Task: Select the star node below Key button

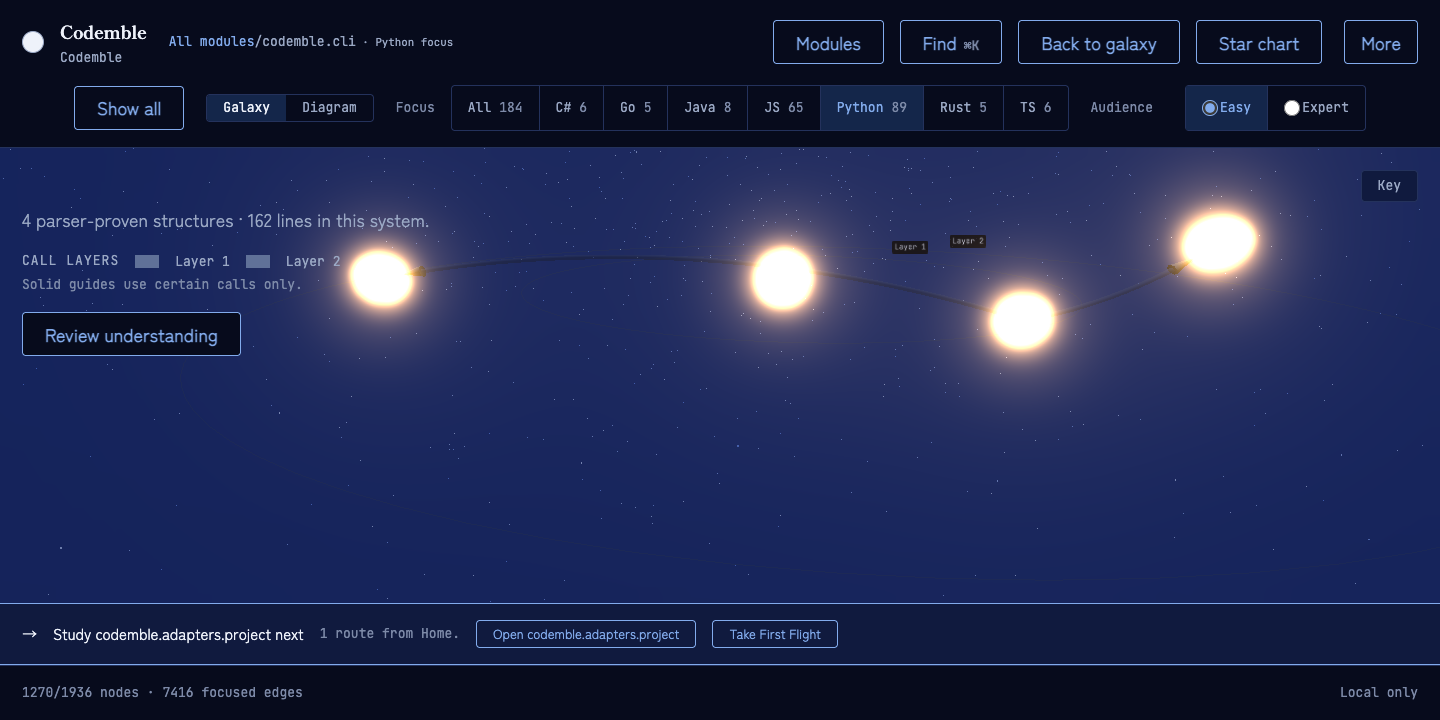Action: pos(1218,242)
